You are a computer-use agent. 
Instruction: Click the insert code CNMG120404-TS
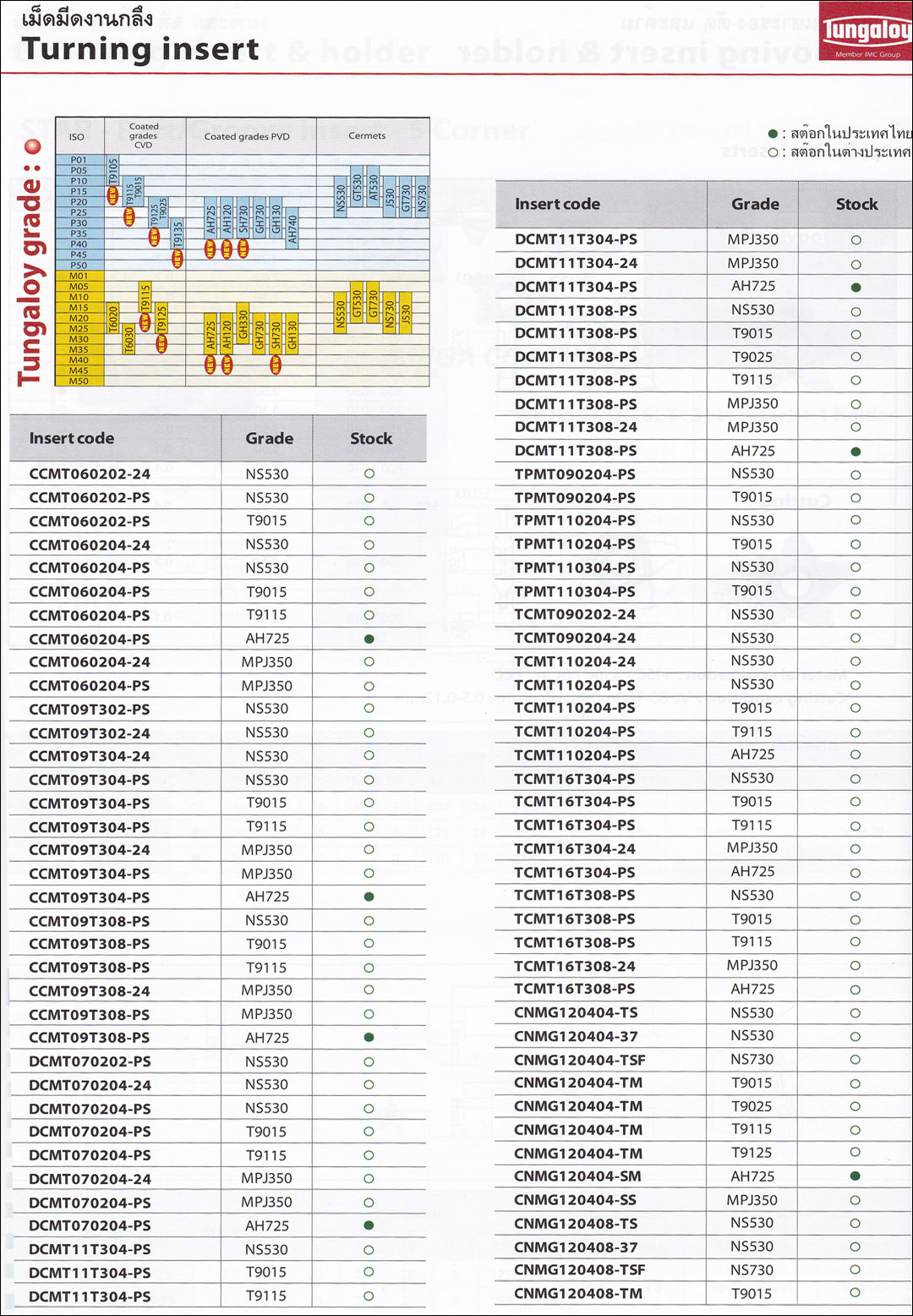pyautogui.click(x=577, y=1012)
